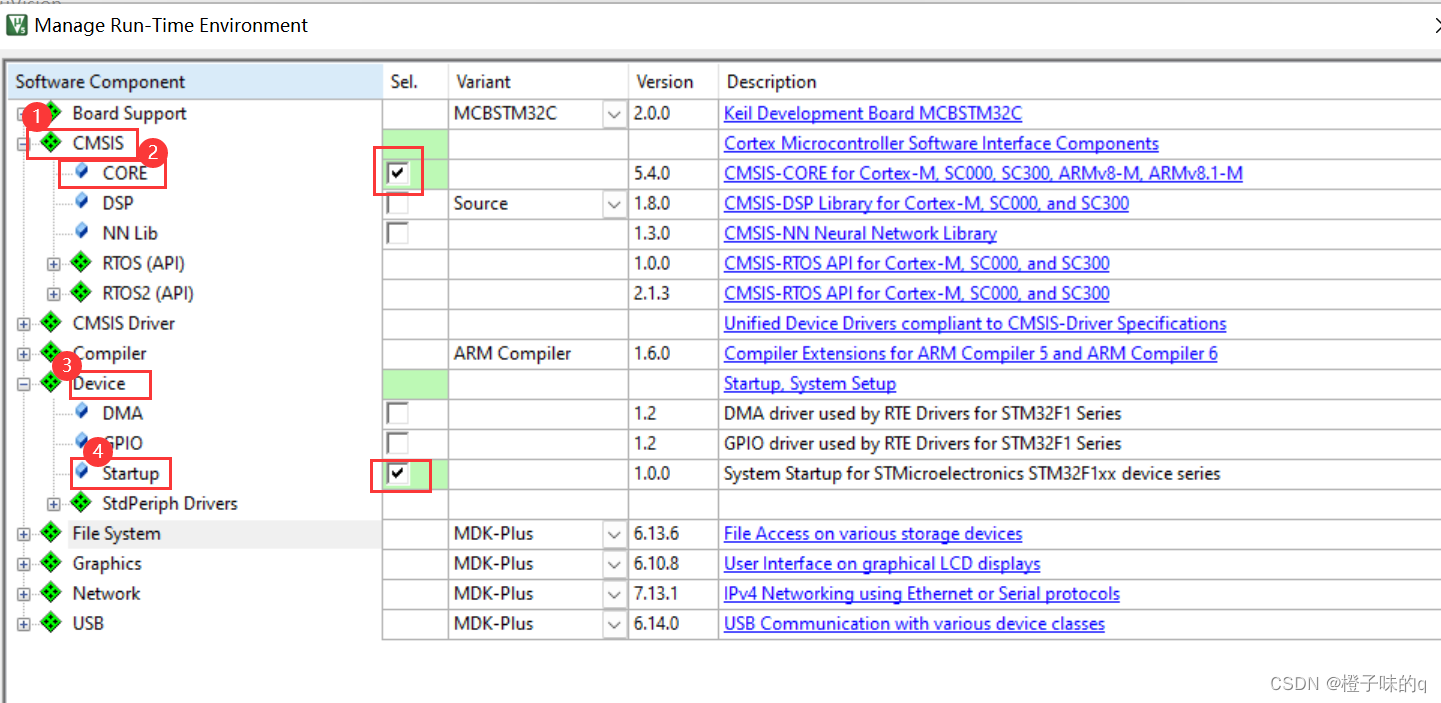Open the Graphics MDK-Plus variant dropdown
Screen dimensions: 1441x703
(x=614, y=564)
